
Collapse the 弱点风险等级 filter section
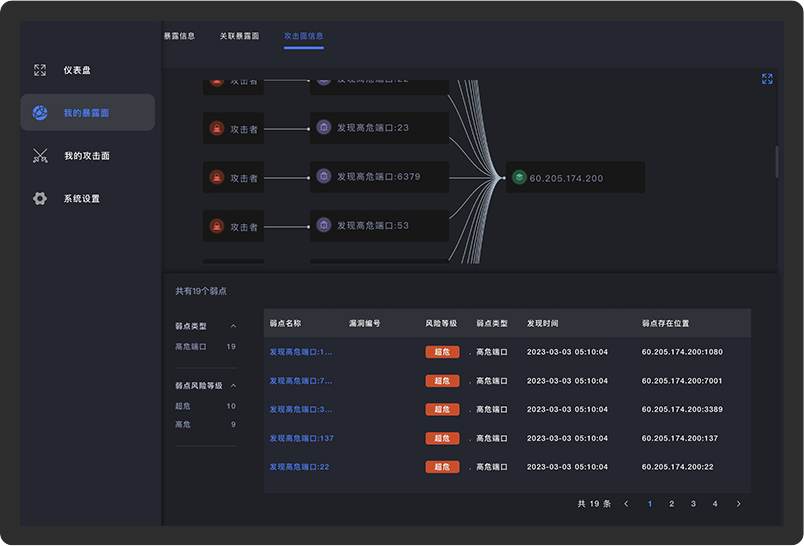[x=233, y=386]
